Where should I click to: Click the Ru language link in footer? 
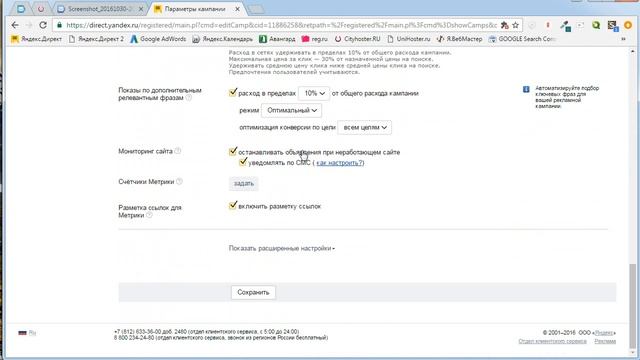coord(32,333)
